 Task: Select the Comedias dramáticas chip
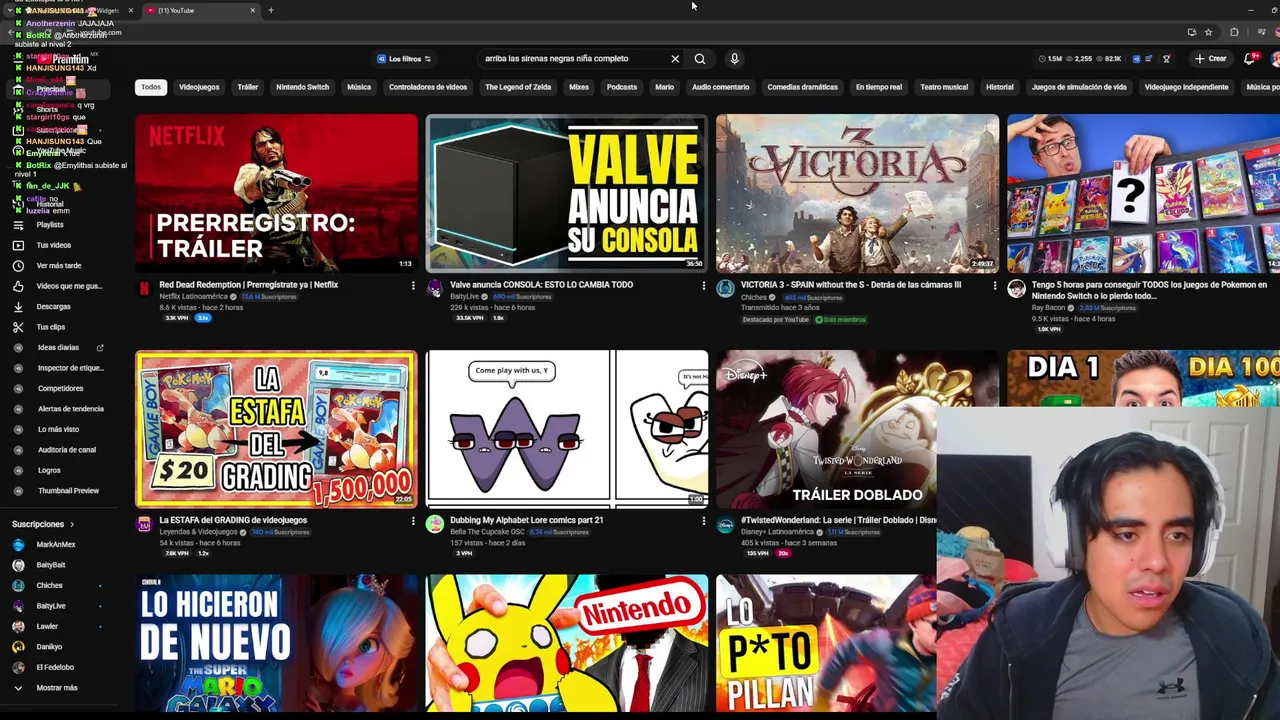click(x=802, y=87)
